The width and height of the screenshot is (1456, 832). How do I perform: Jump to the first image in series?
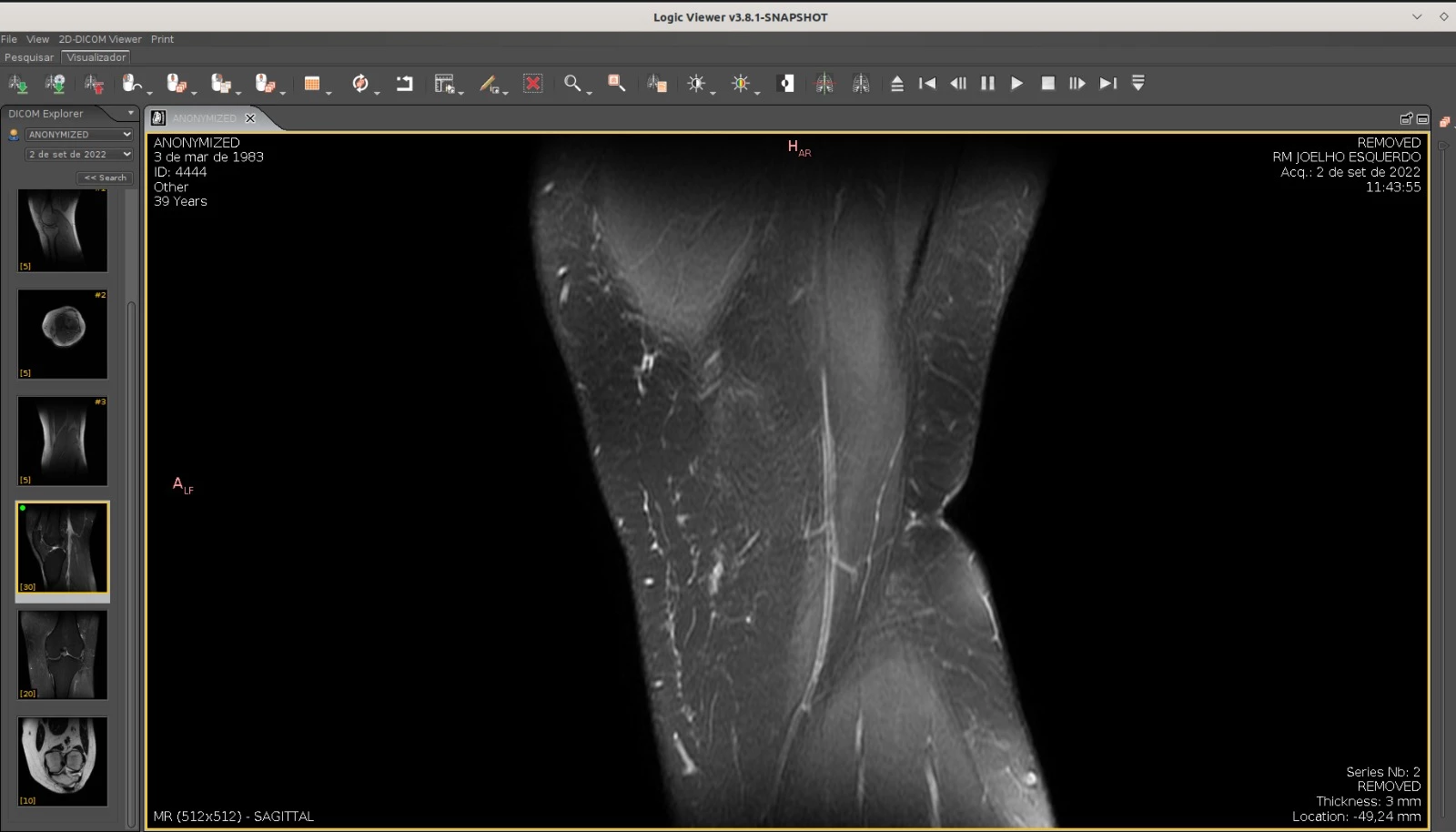click(x=927, y=84)
